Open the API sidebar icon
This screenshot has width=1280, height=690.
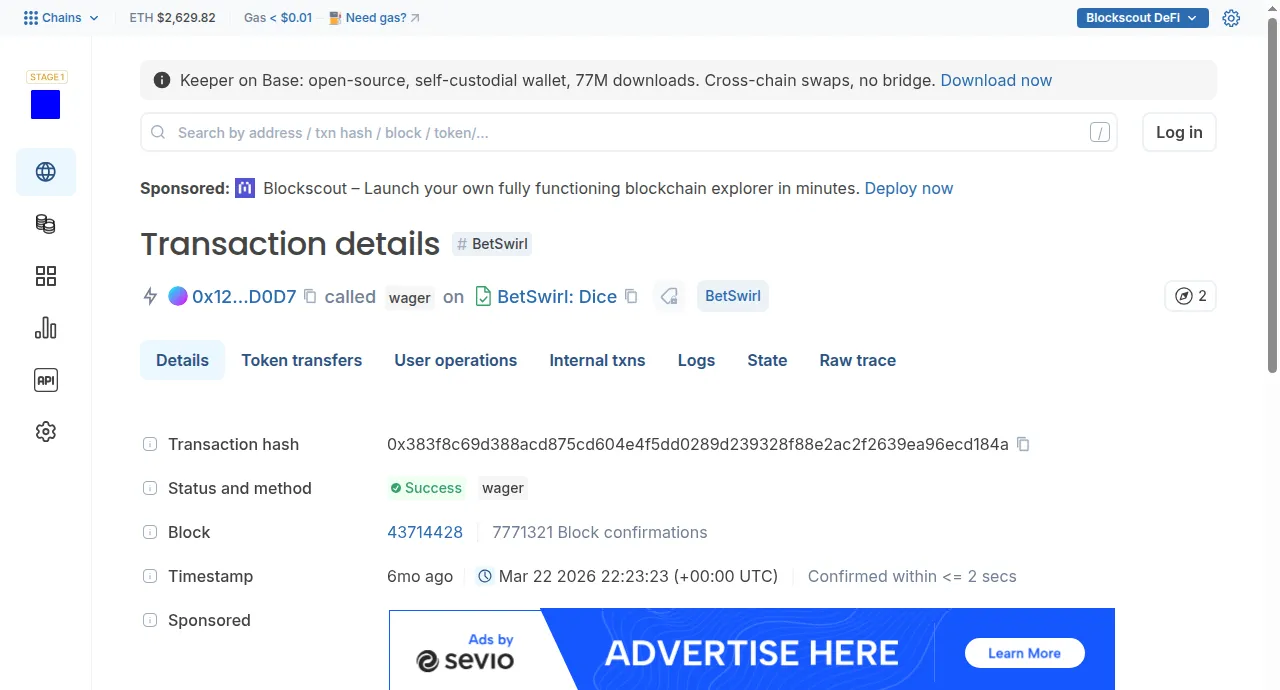46,380
